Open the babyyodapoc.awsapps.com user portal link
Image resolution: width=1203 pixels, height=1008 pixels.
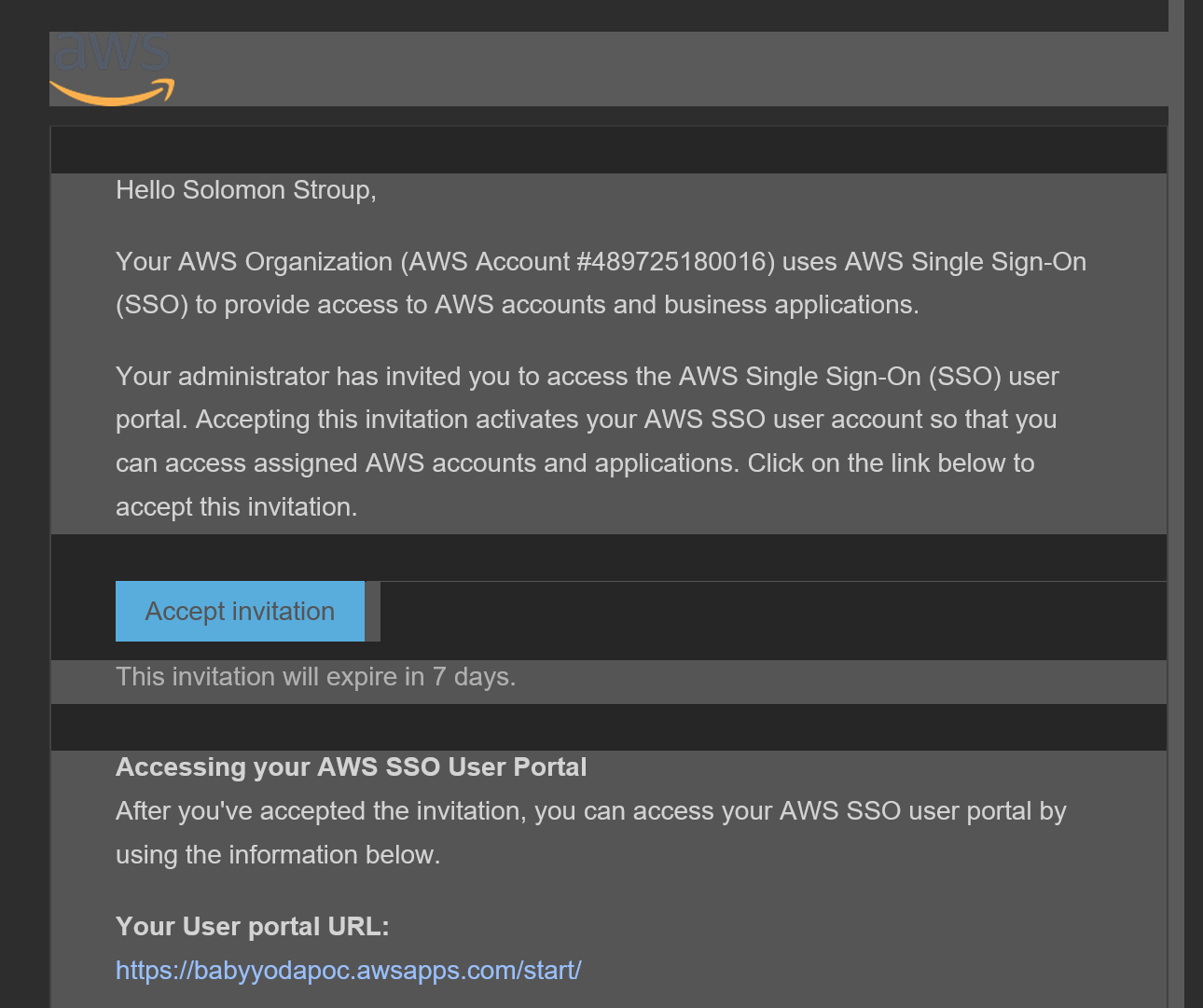pos(348,970)
